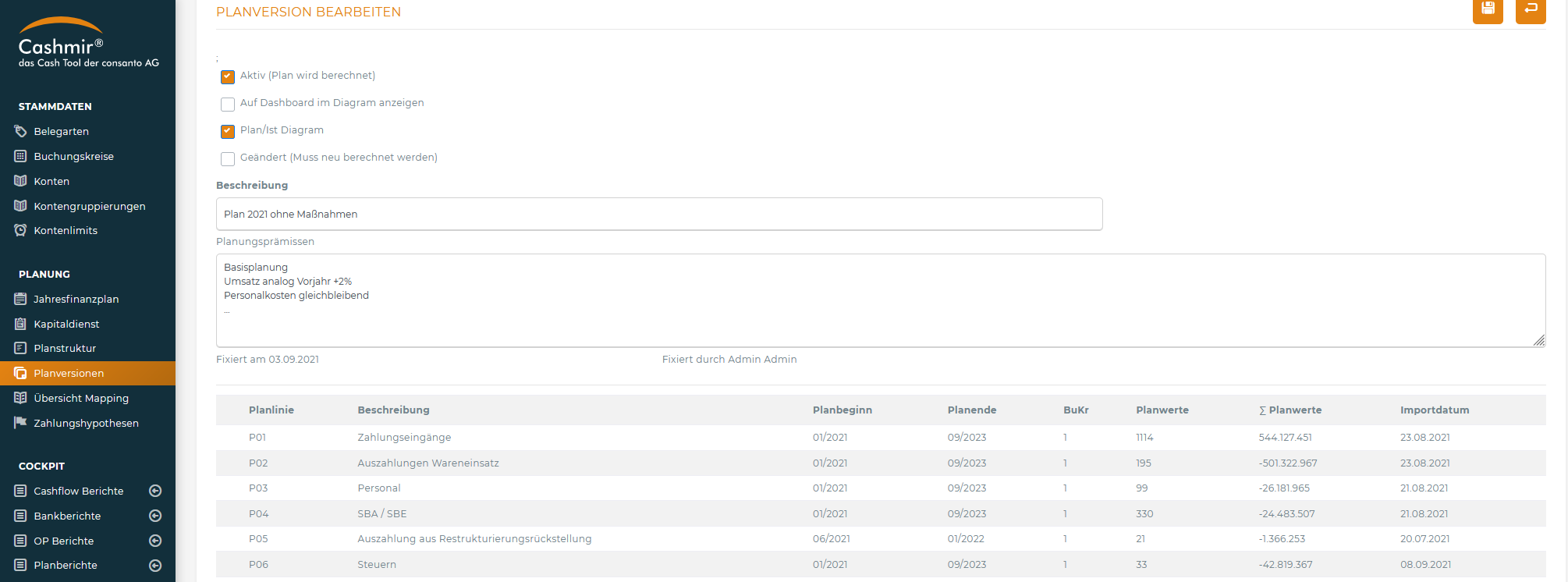Click Planwerte value 330
The image size is (1568, 582).
coord(1144,513)
